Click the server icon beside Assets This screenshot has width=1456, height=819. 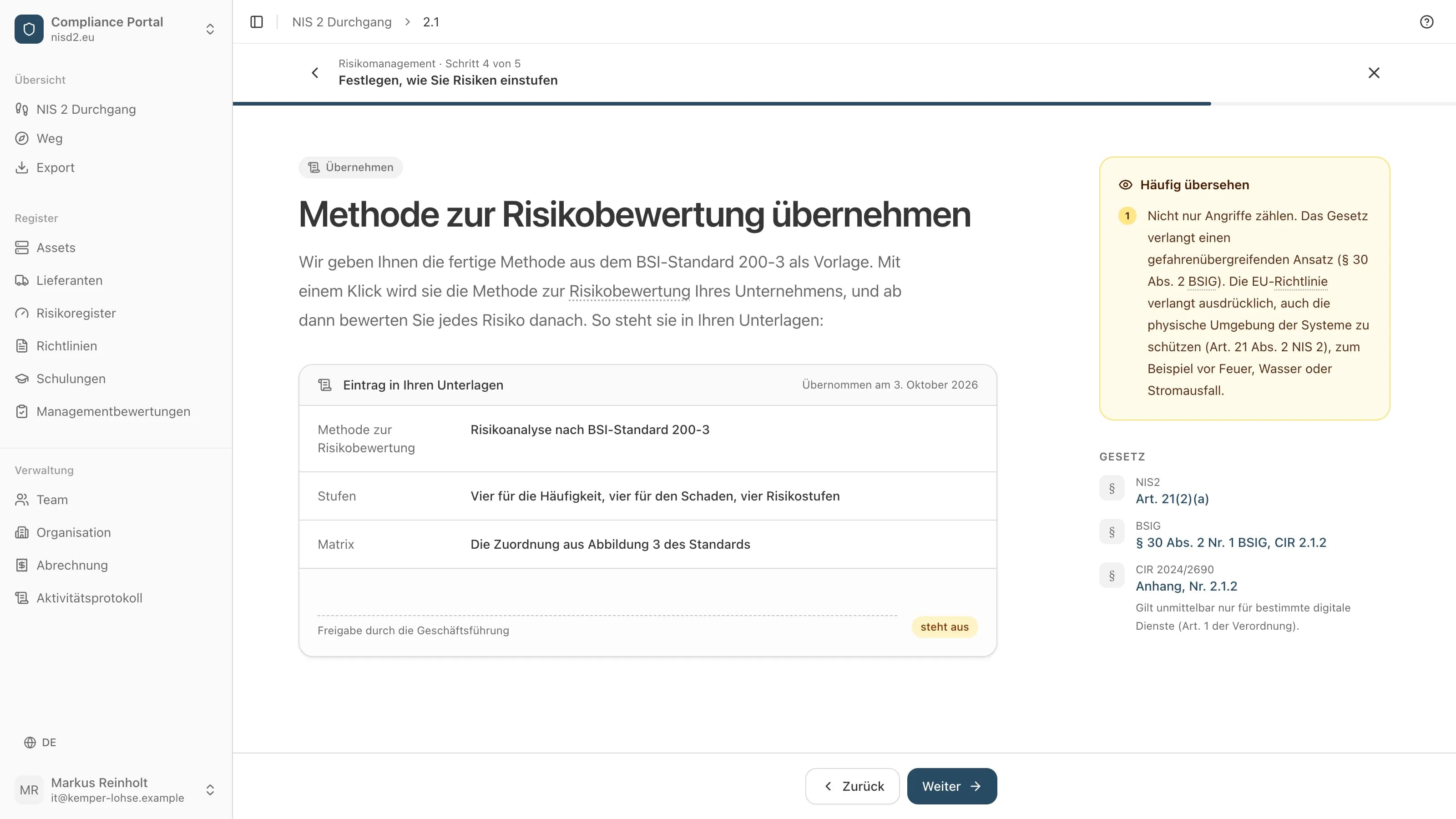(22, 248)
